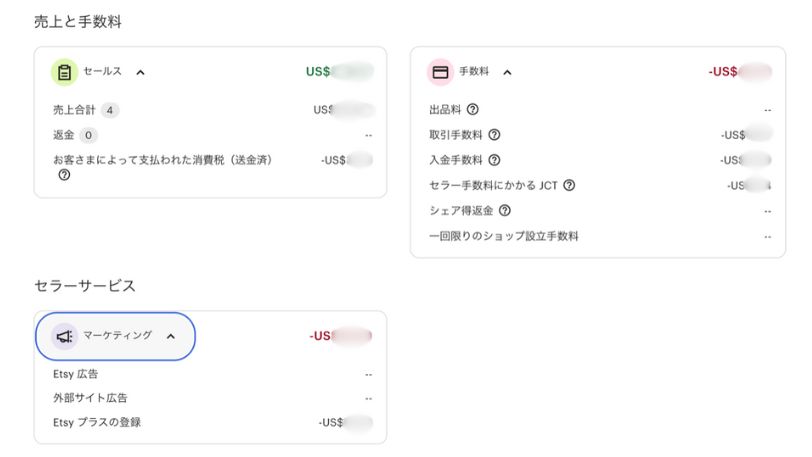The image size is (812, 457).
Task: Open help icon next to 出品料
Action: click(x=472, y=109)
